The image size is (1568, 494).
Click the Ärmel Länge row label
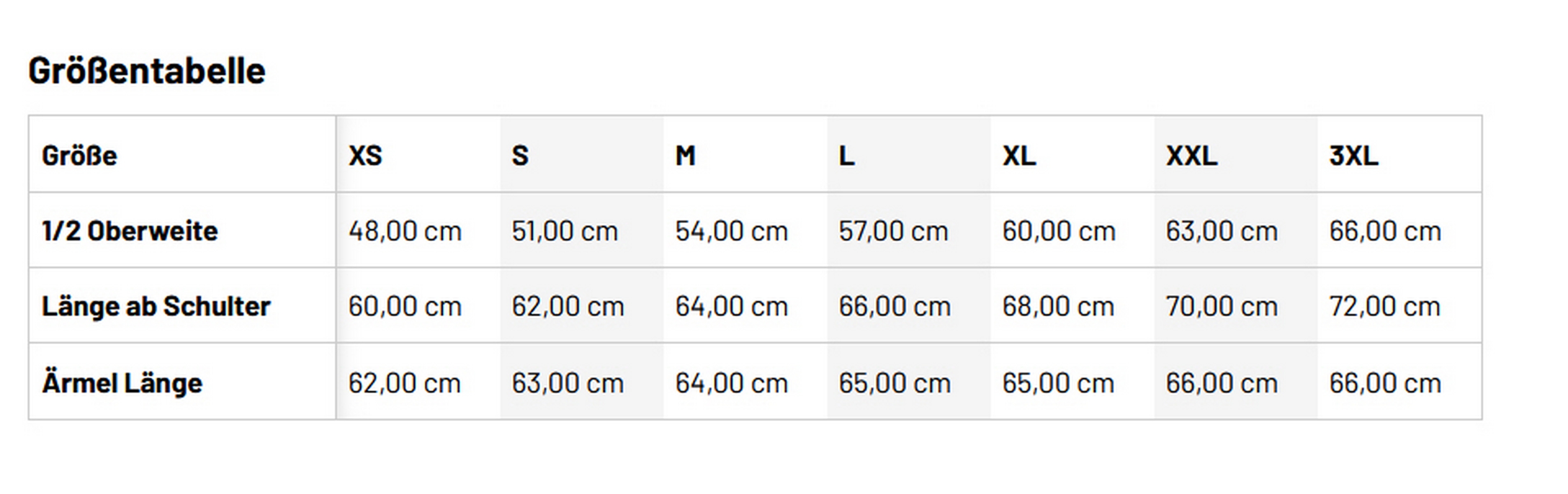(x=122, y=383)
